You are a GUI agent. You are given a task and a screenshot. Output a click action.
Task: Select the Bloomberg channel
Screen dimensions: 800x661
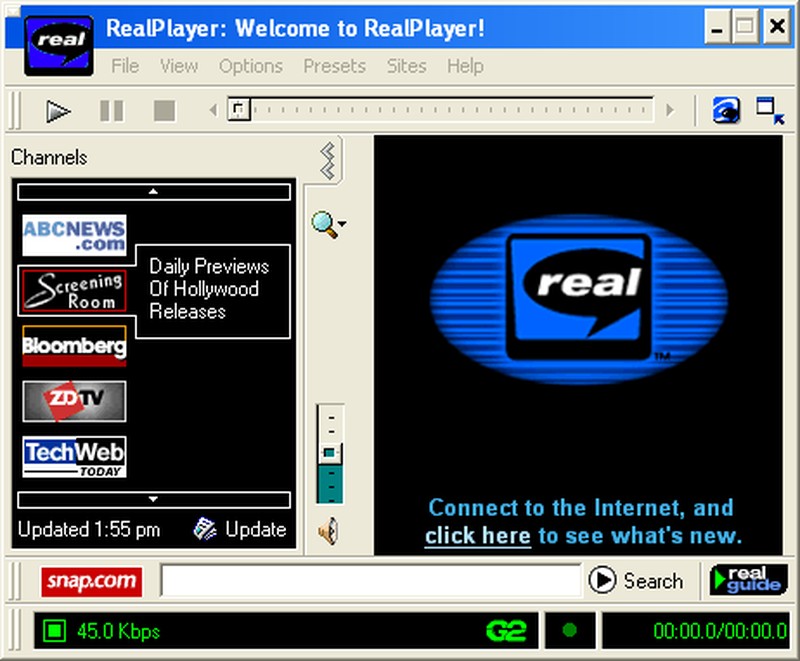[x=74, y=346]
